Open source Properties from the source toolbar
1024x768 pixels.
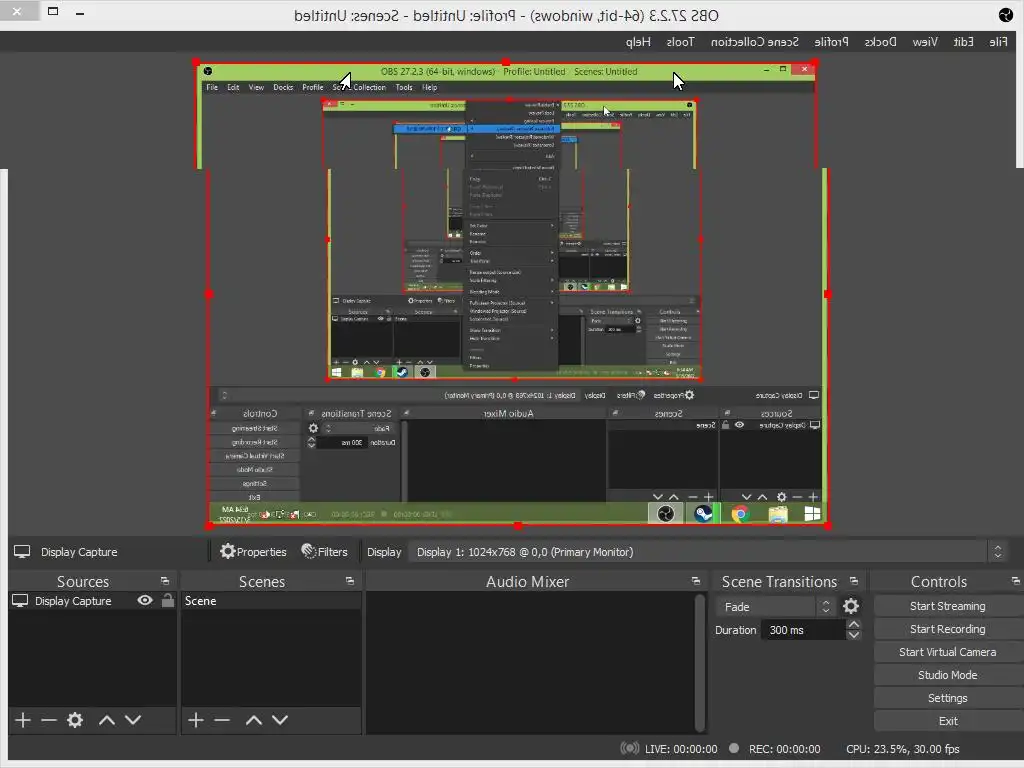click(253, 552)
